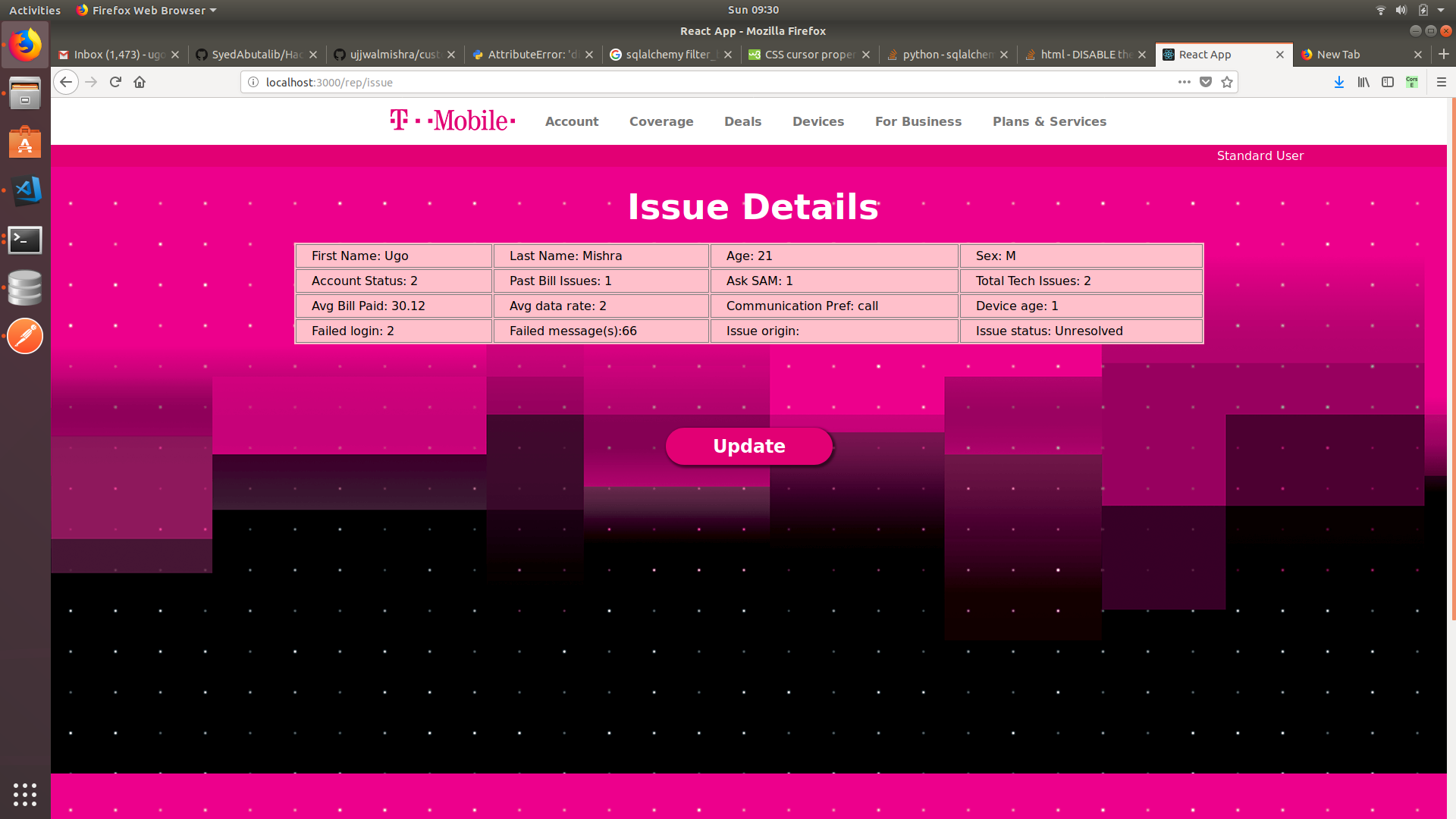
Task: Save page to Pocket icon
Action: pyautogui.click(x=1206, y=82)
